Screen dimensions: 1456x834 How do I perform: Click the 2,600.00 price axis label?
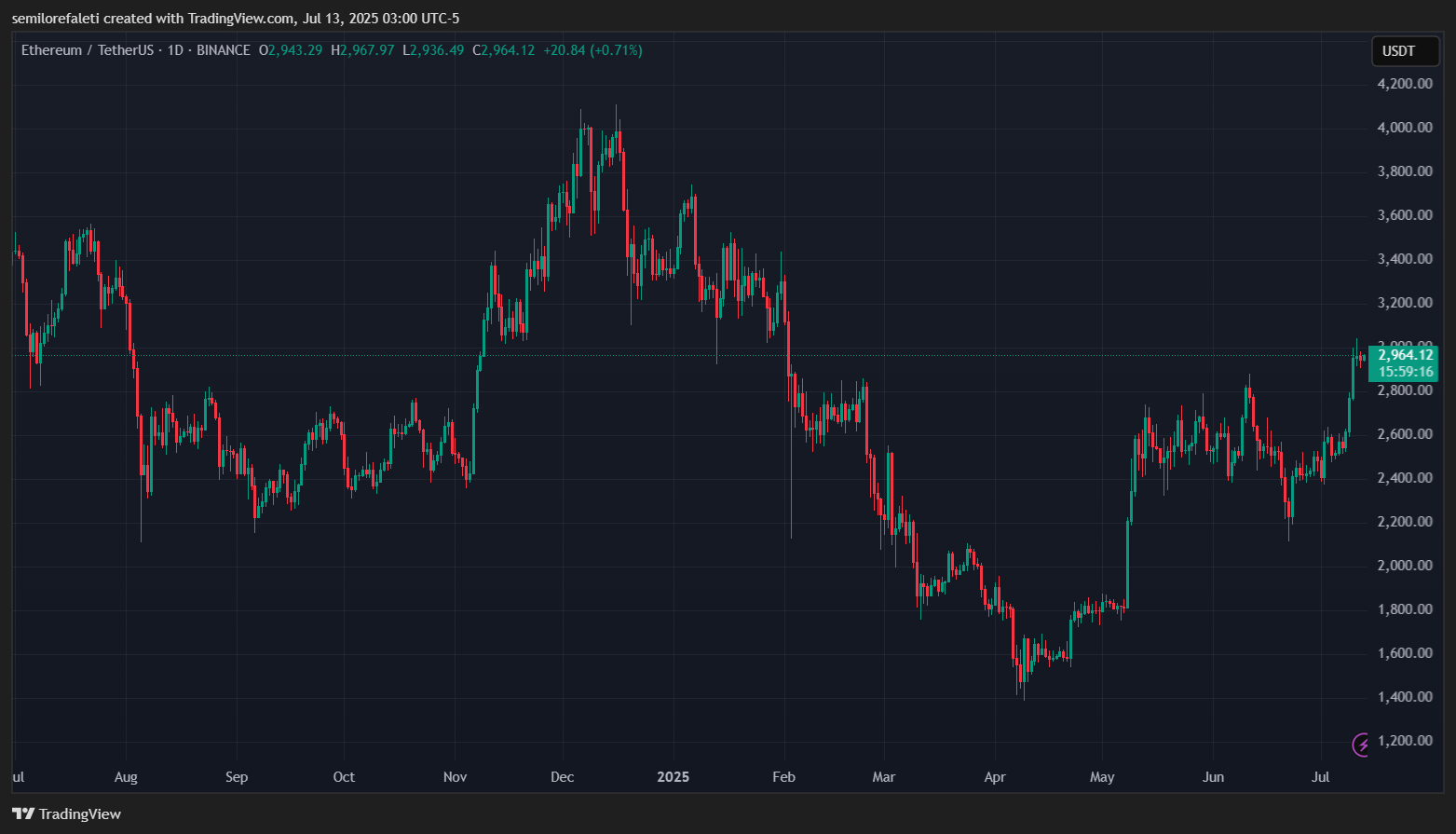[x=1405, y=434]
